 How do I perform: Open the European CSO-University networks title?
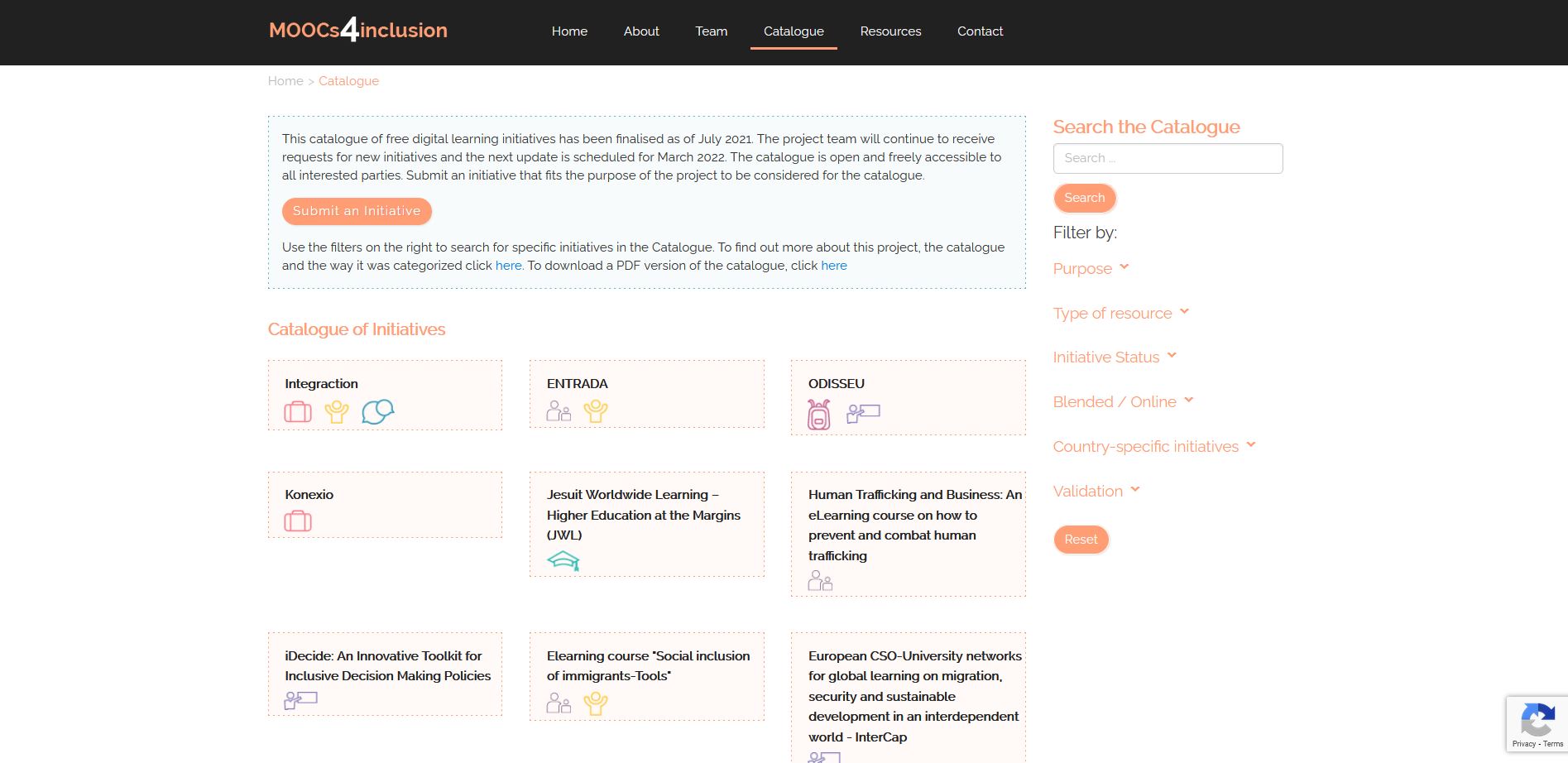coord(914,696)
